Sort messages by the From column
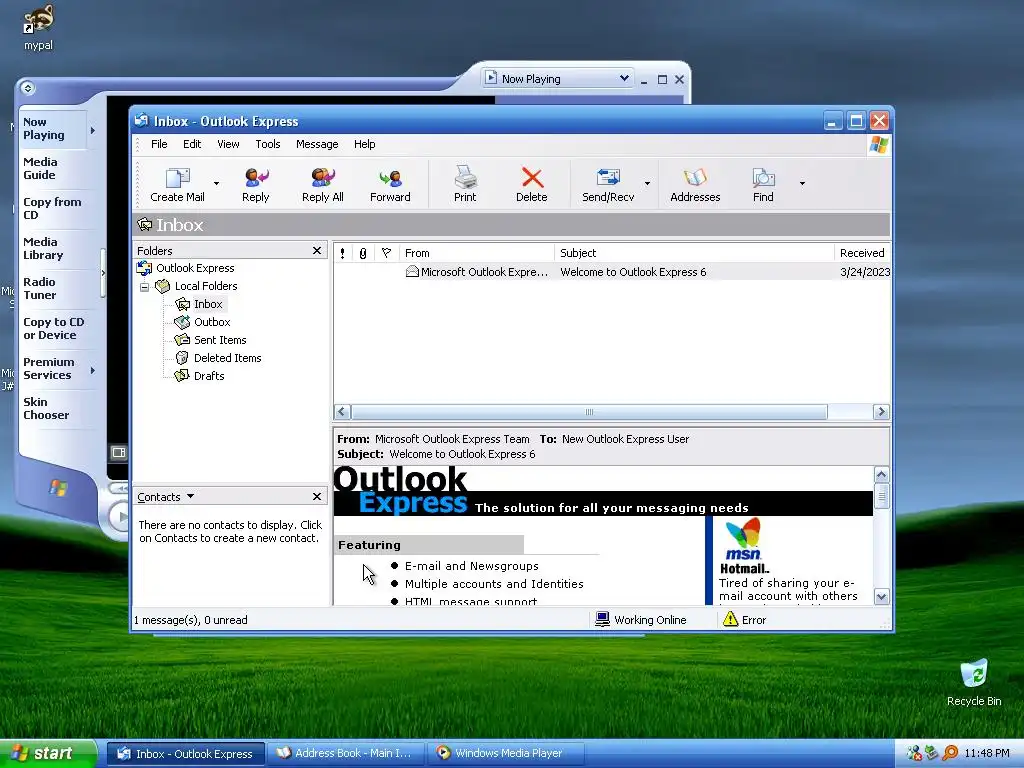This screenshot has width=1024, height=768. (477, 253)
